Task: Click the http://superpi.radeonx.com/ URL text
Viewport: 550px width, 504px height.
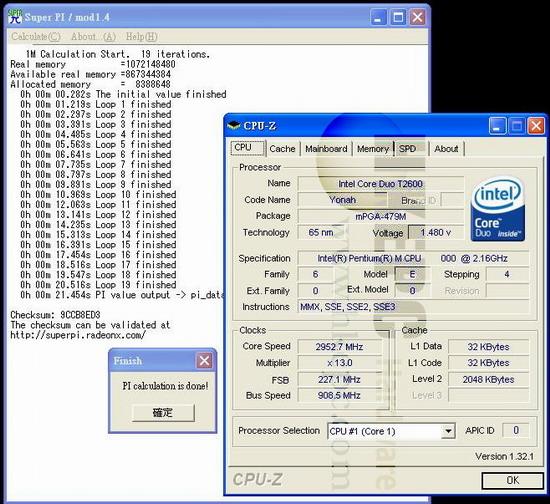Action: point(78,335)
